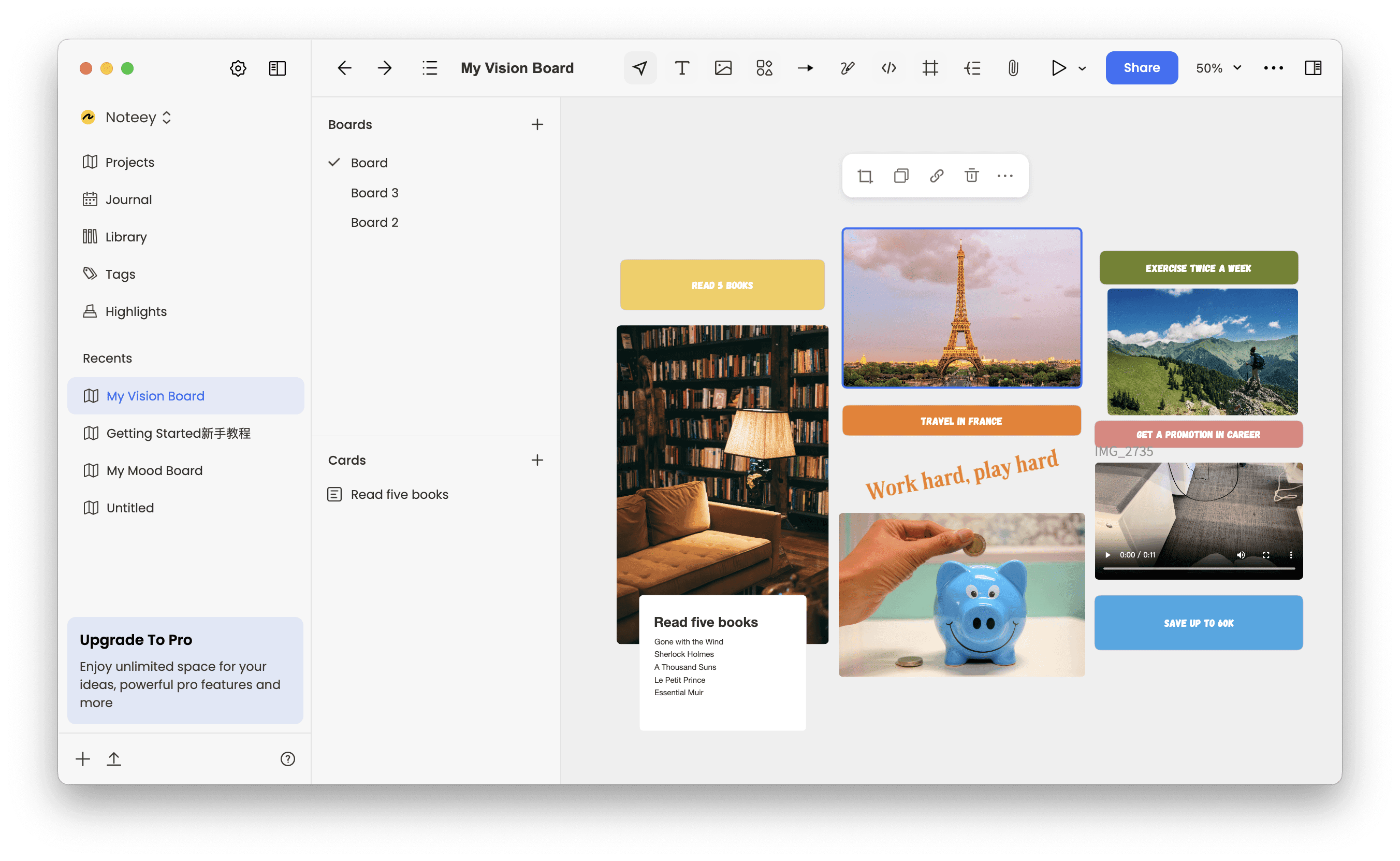Toggle the outline list icon
This screenshot has width=1400, height=861.
click(430, 68)
